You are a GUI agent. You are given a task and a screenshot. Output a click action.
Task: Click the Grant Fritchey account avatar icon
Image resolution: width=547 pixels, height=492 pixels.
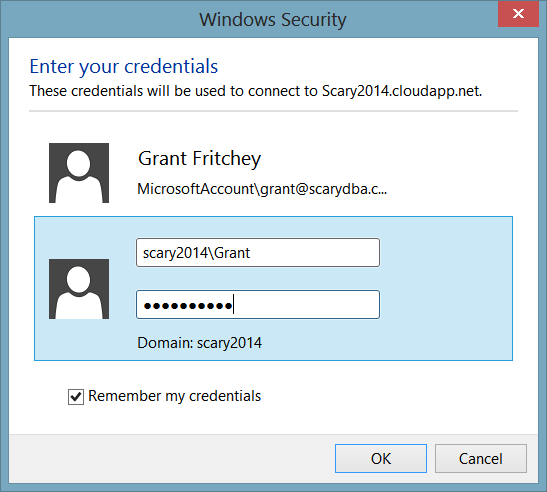[x=79, y=173]
